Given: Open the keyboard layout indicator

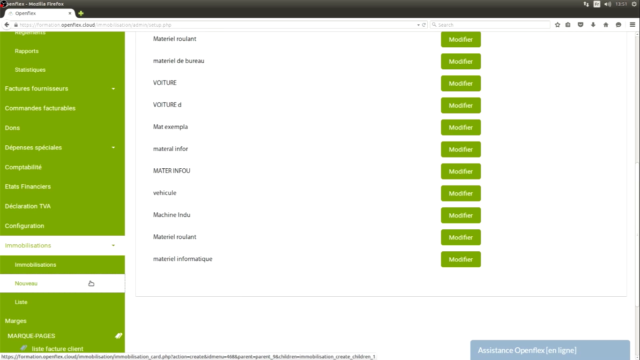Looking at the screenshot, I should [597, 4].
